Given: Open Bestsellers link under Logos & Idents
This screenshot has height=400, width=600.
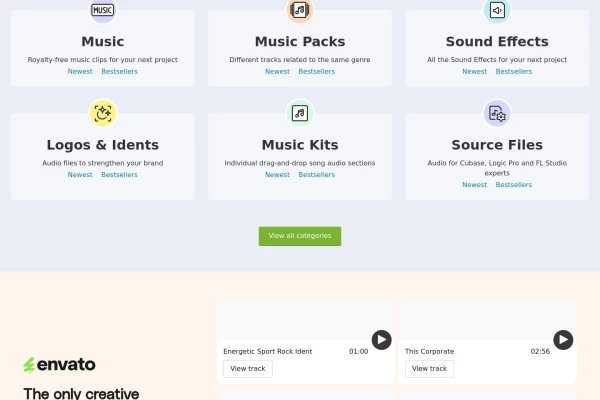Looking at the screenshot, I should (119, 175).
